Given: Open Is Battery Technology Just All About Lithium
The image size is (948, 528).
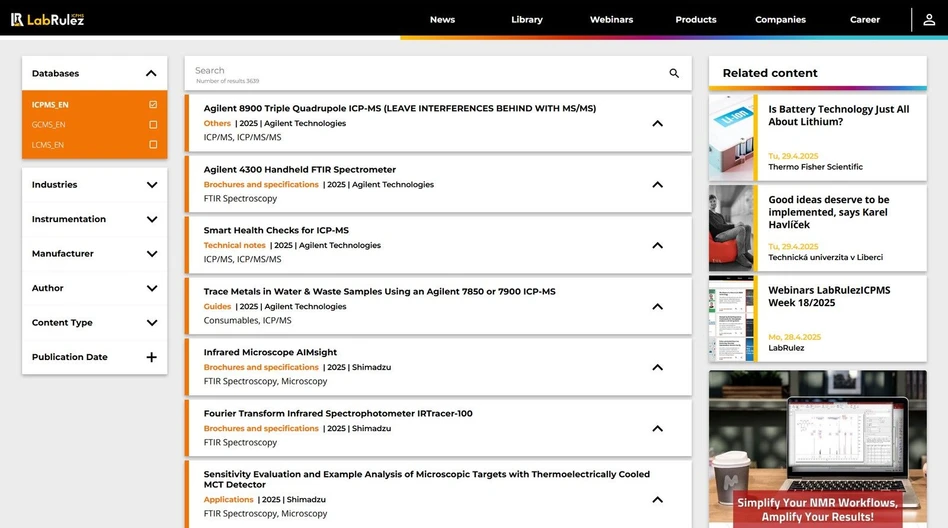Looking at the screenshot, I should [838, 115].
